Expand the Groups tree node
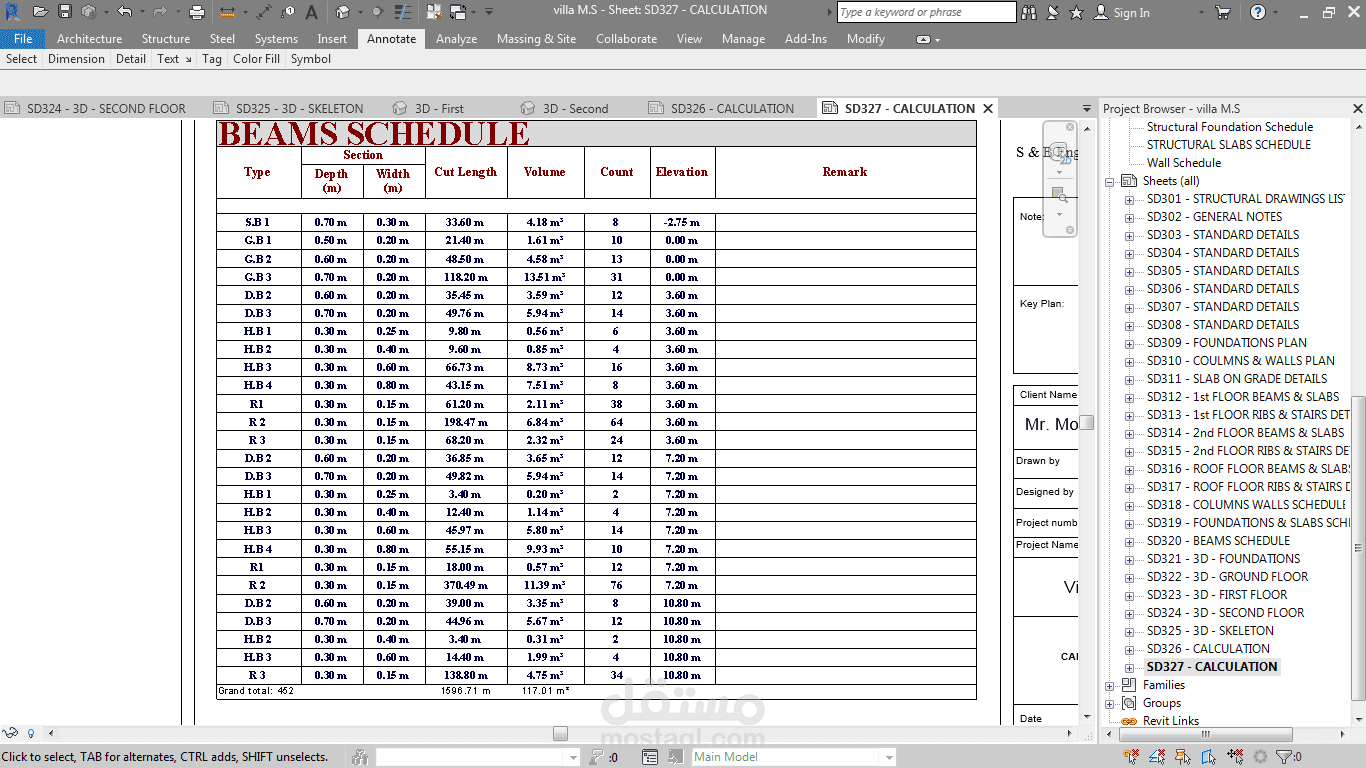 click(1110, 703)
